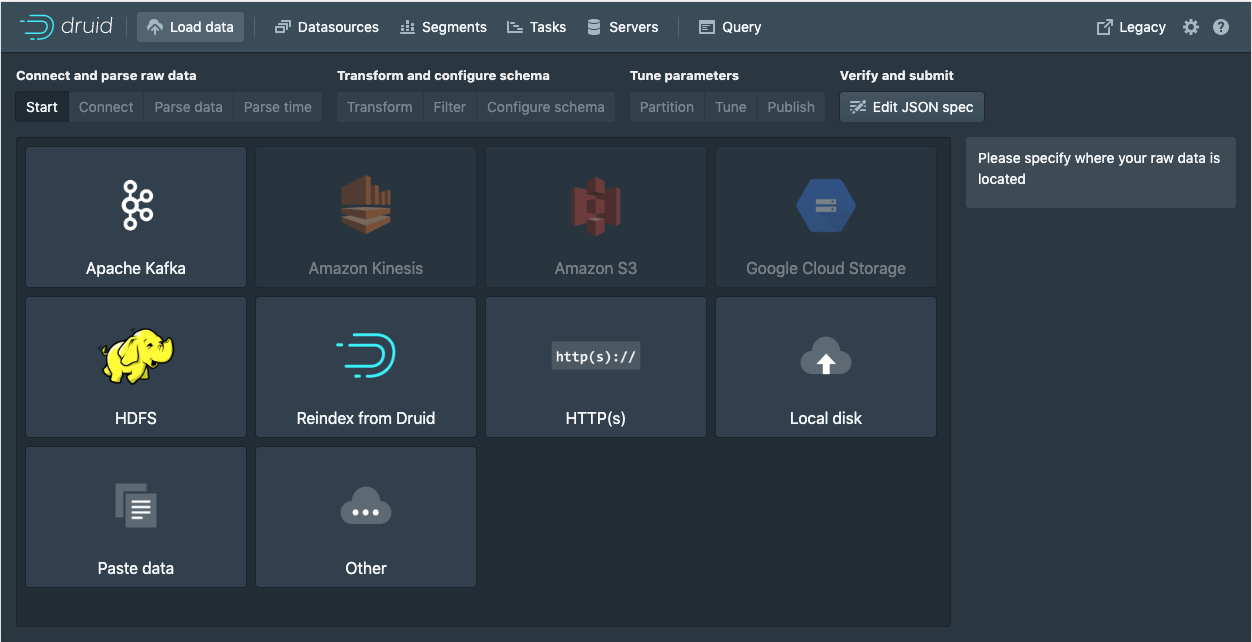Switch to the Tasks view
Screen dimensions: 1252x642
(x=536, y=27)
